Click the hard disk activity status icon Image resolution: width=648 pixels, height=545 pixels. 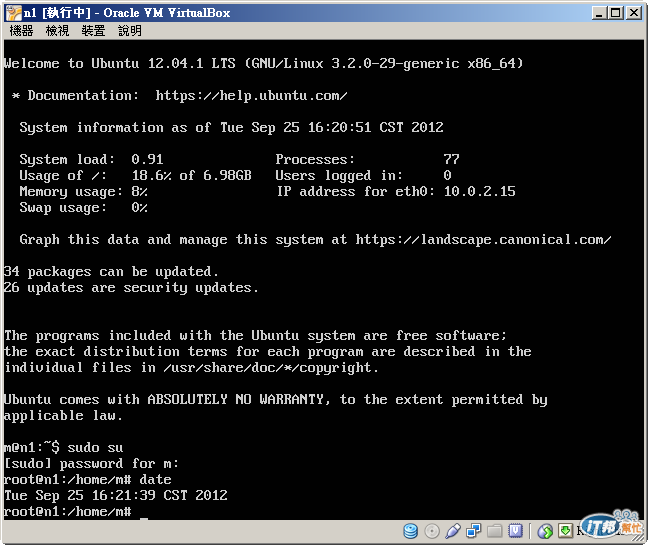pos(410,531)
